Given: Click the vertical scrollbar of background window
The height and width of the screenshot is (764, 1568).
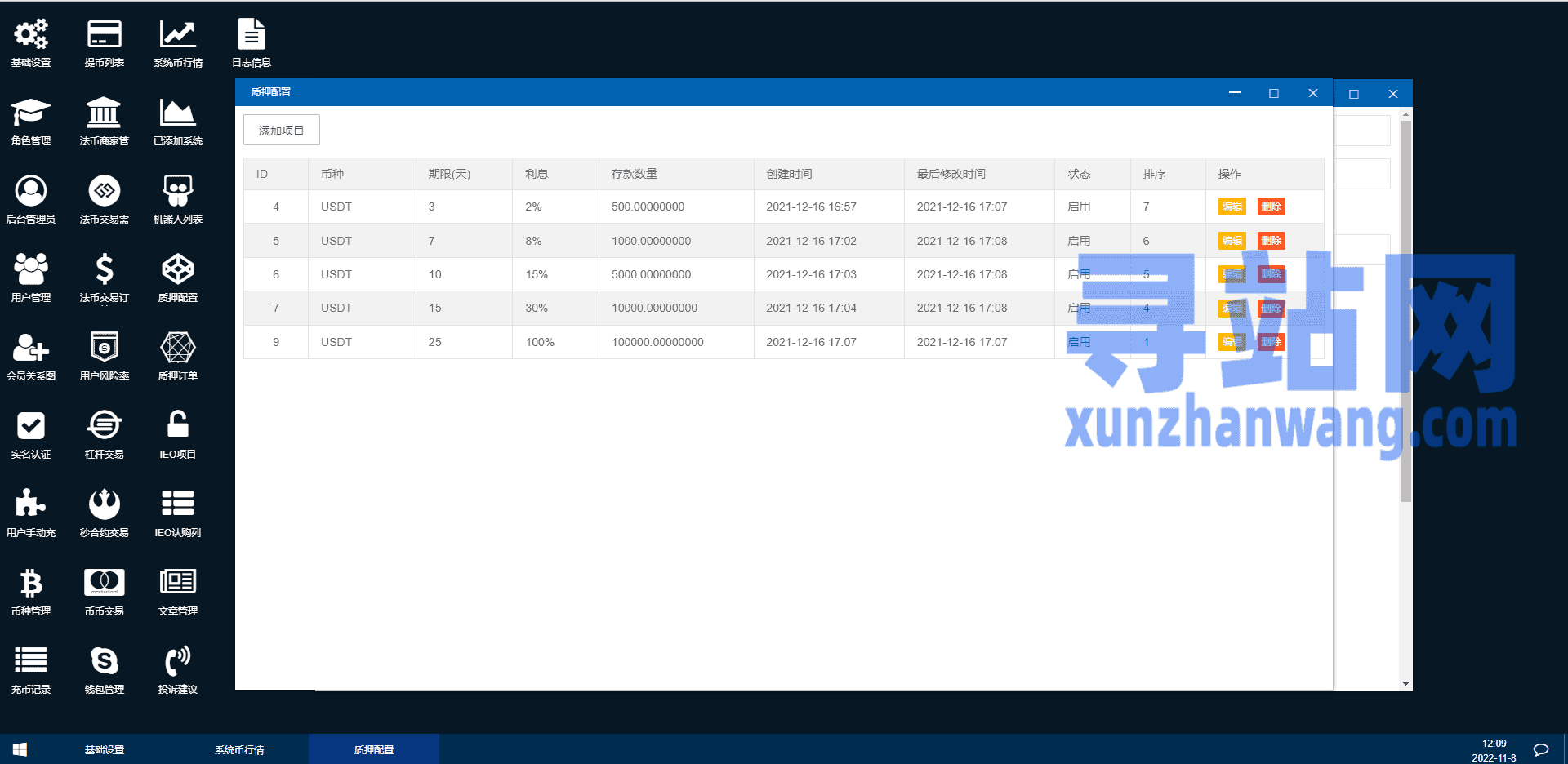Looking at the screenshot, I should [x=1405, y=310].
